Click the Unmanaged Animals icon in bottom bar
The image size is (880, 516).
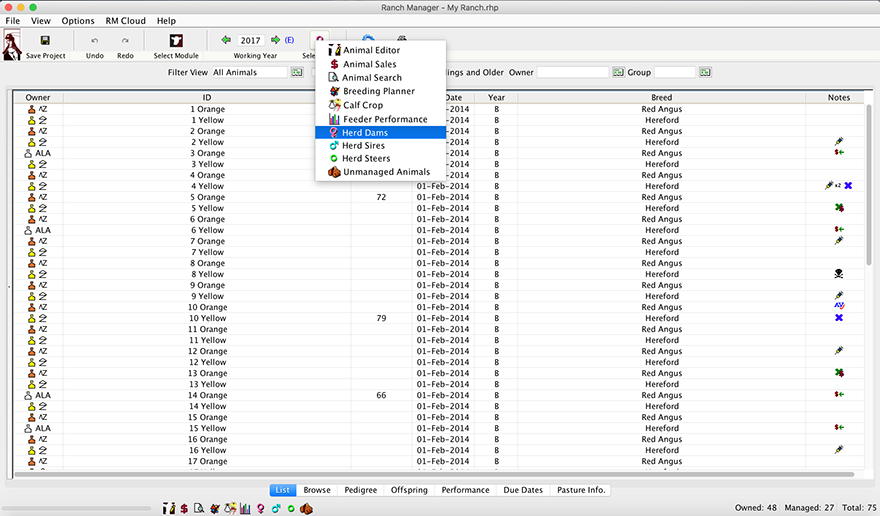pos(307,508)
